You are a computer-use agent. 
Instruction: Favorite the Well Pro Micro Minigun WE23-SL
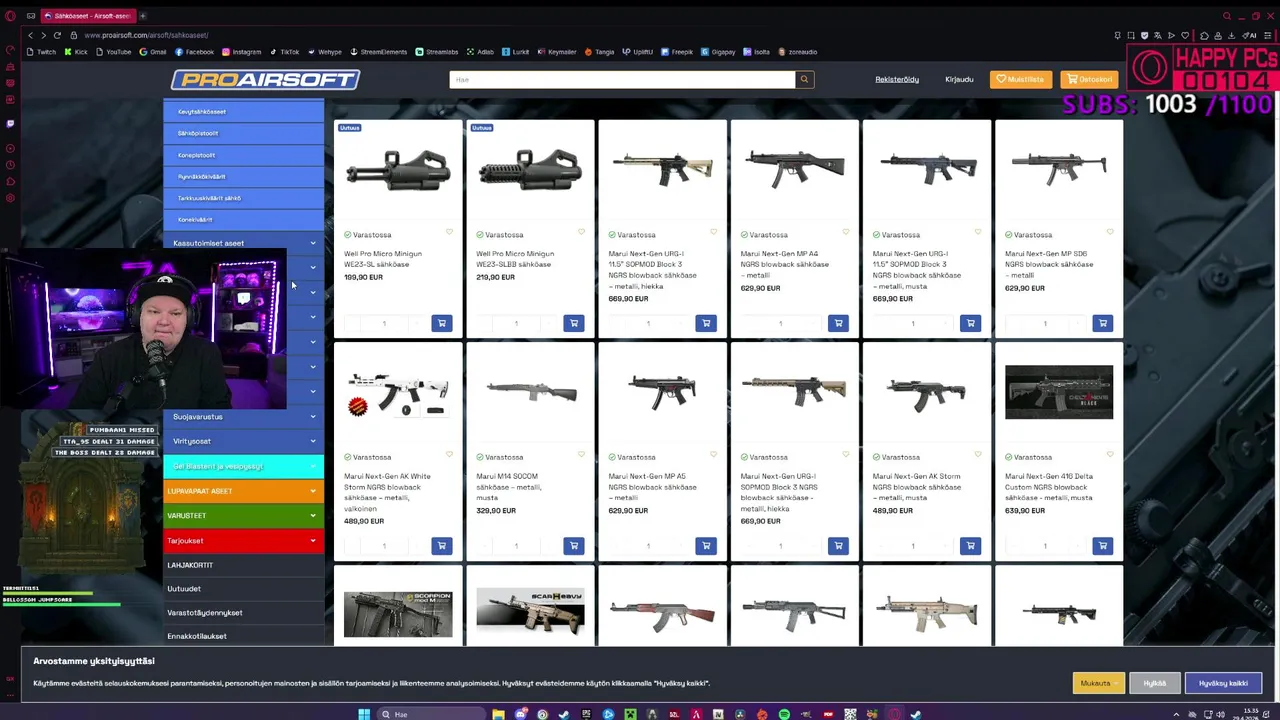[449, 232]
